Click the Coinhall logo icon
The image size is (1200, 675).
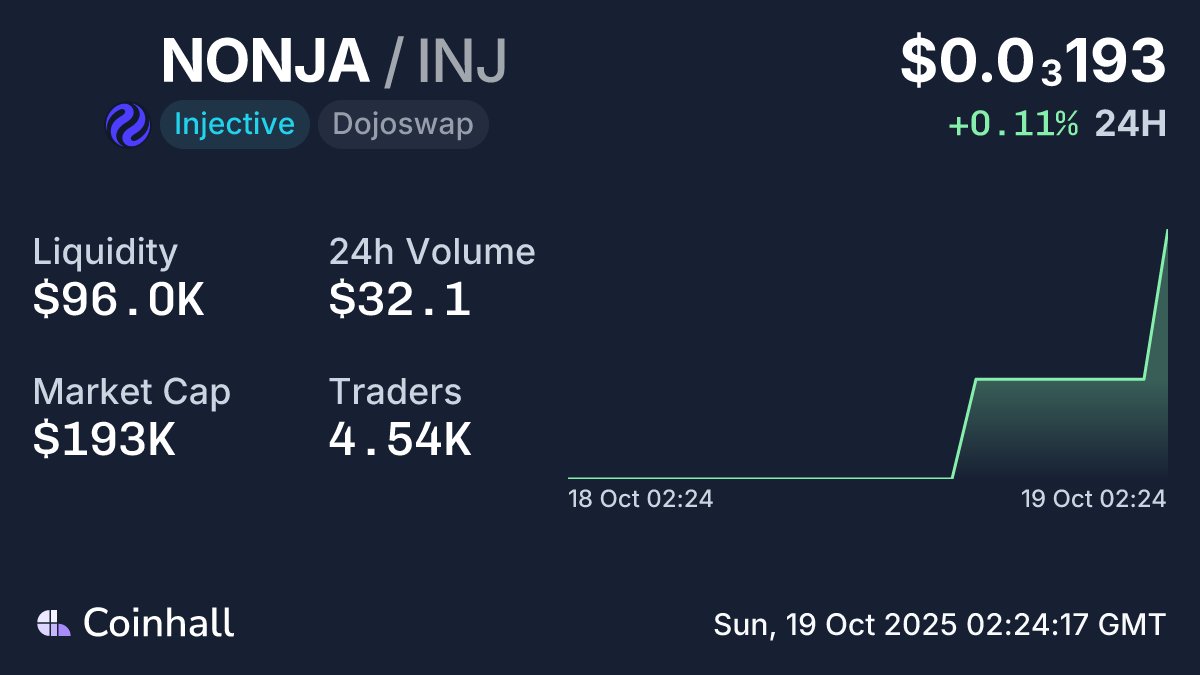coord(53,623)
